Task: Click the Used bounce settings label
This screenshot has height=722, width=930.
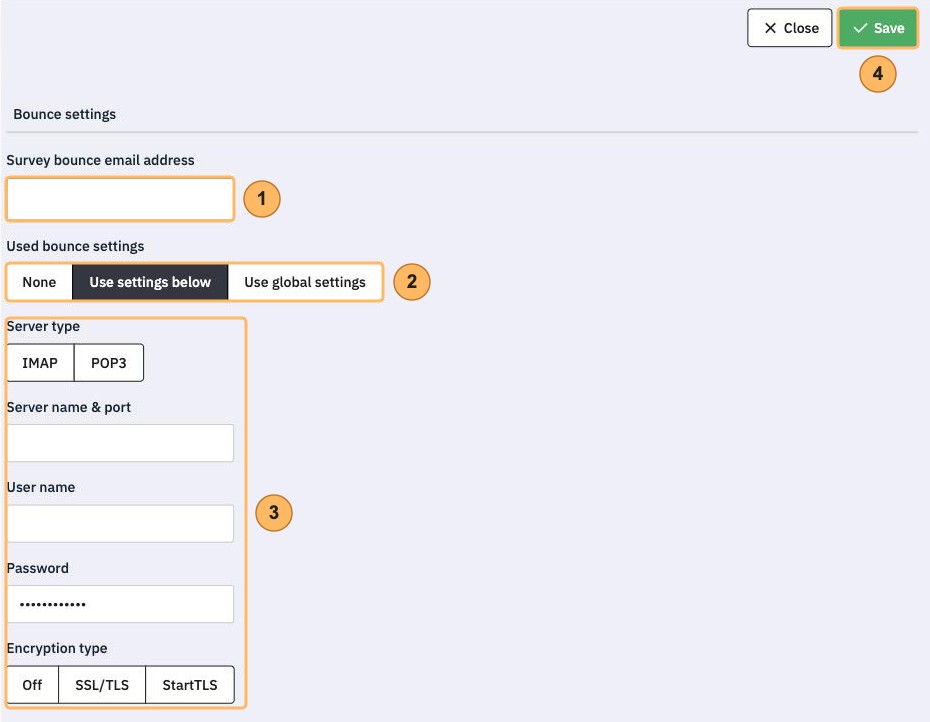Action: pos(75,246)
